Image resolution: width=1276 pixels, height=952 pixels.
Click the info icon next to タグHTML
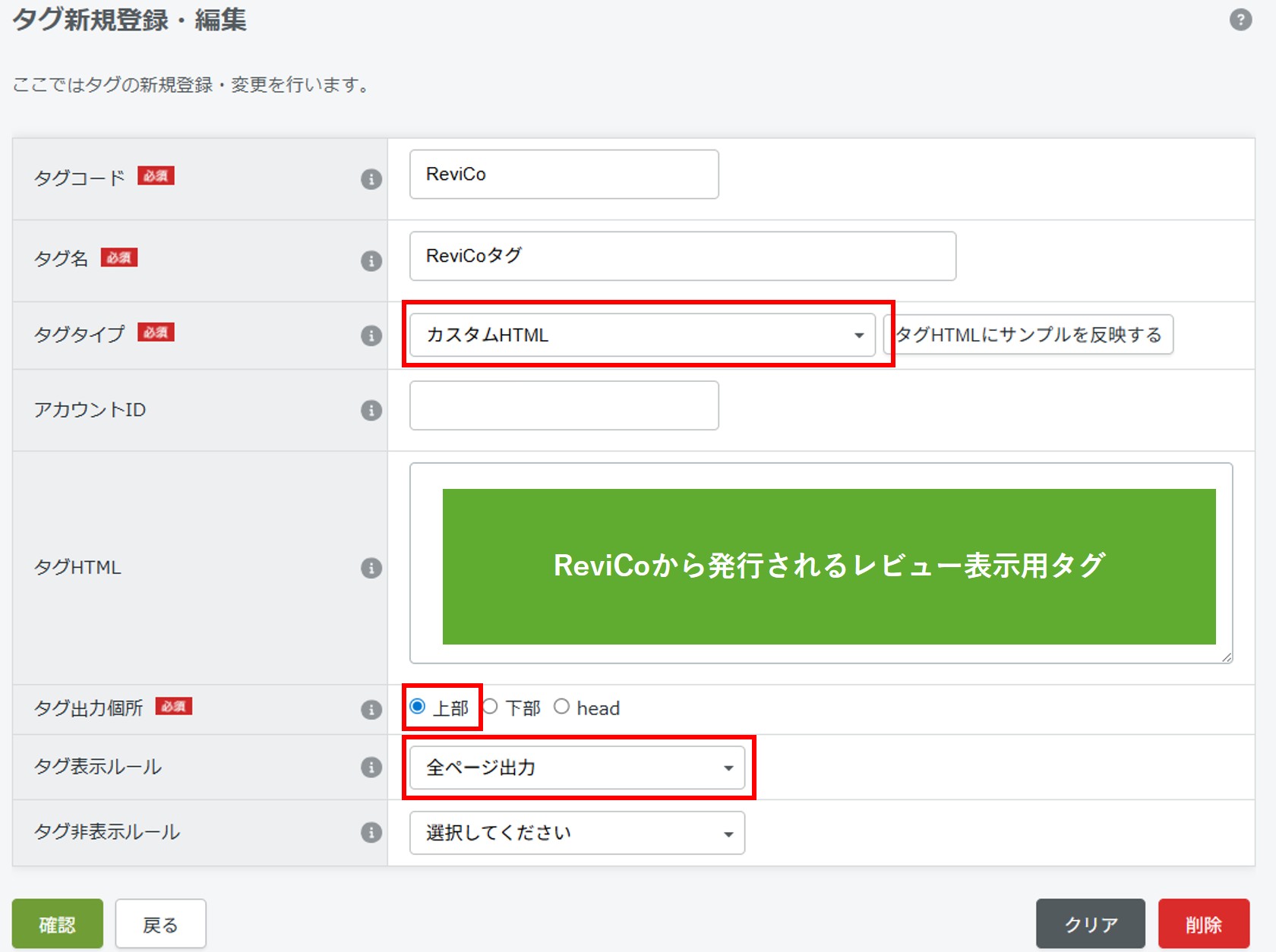point(371,568)
